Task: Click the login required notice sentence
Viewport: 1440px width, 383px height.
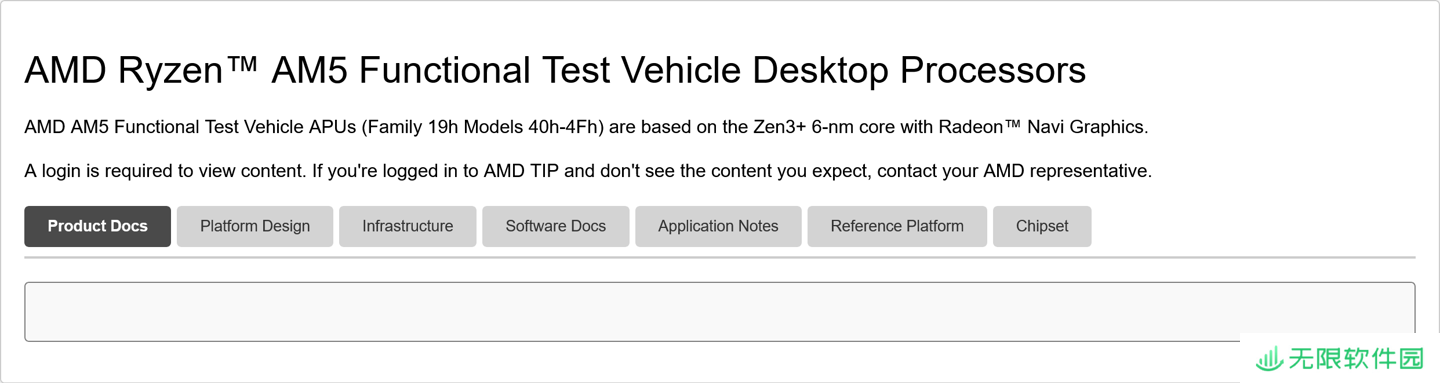Action: click(588, 171)
